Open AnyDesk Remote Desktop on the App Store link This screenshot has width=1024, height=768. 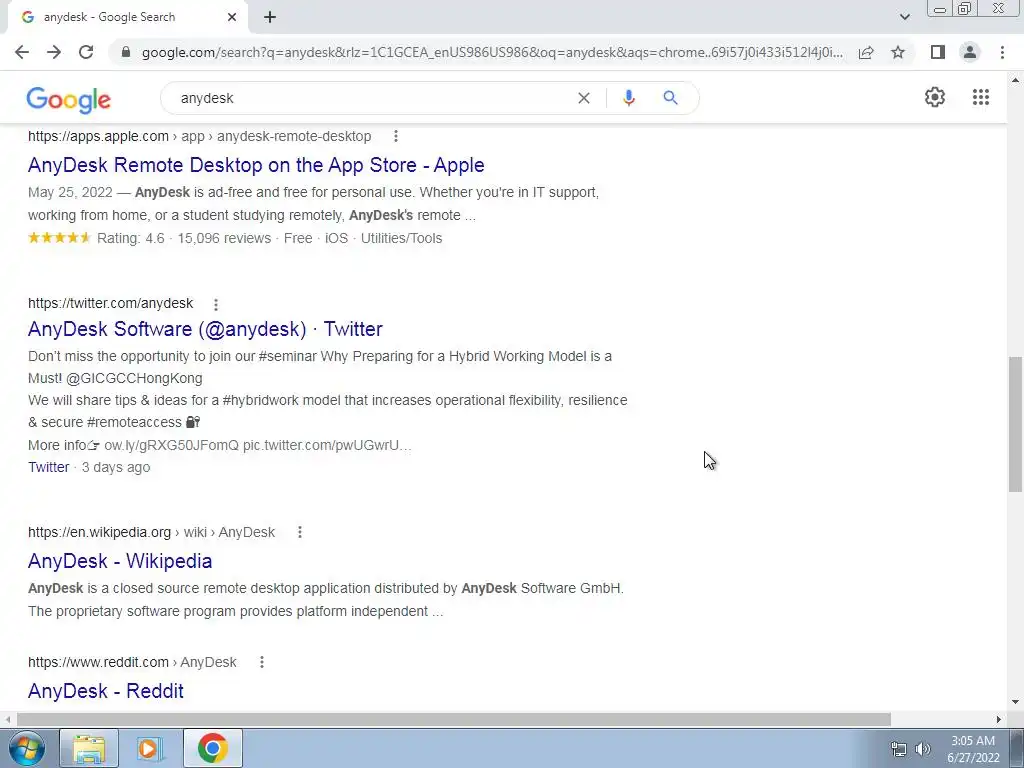point(256,165)
